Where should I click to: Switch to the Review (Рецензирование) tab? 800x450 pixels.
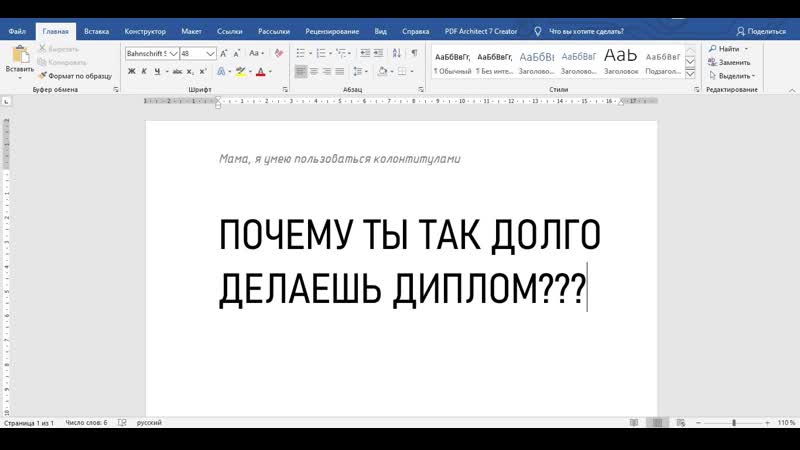[332, 31]
